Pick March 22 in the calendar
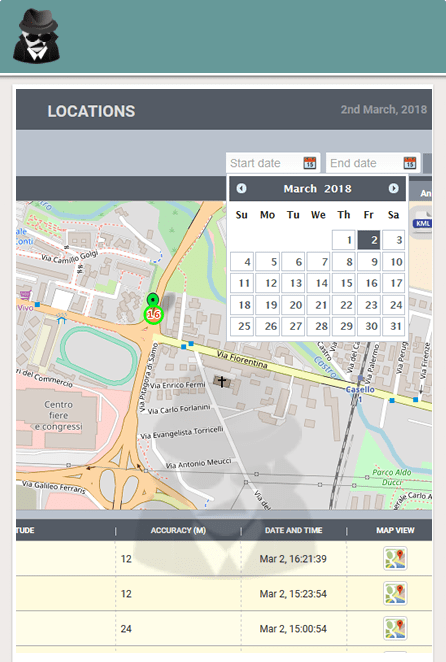 click(x=343, y=305)
